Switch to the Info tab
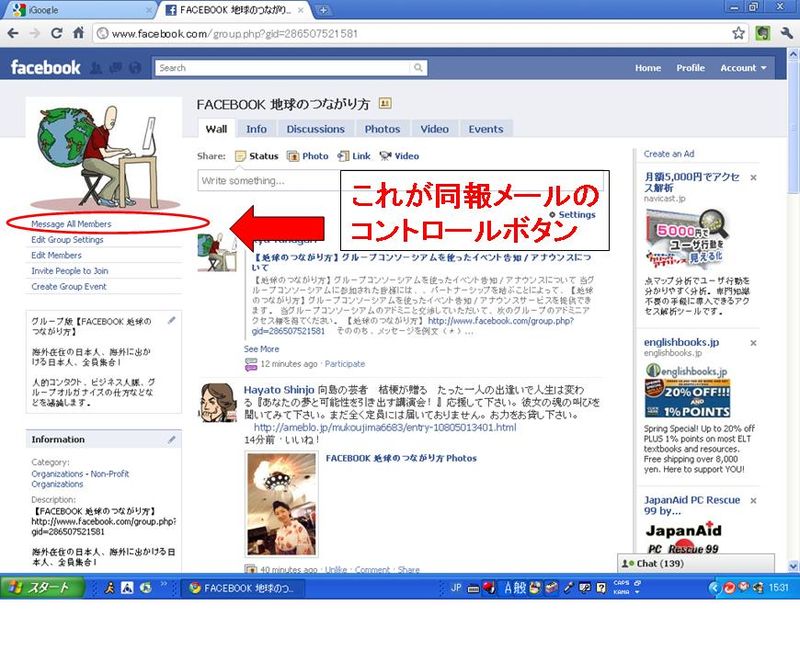Screen dimensions: 800x662 [x=256, y=129]
